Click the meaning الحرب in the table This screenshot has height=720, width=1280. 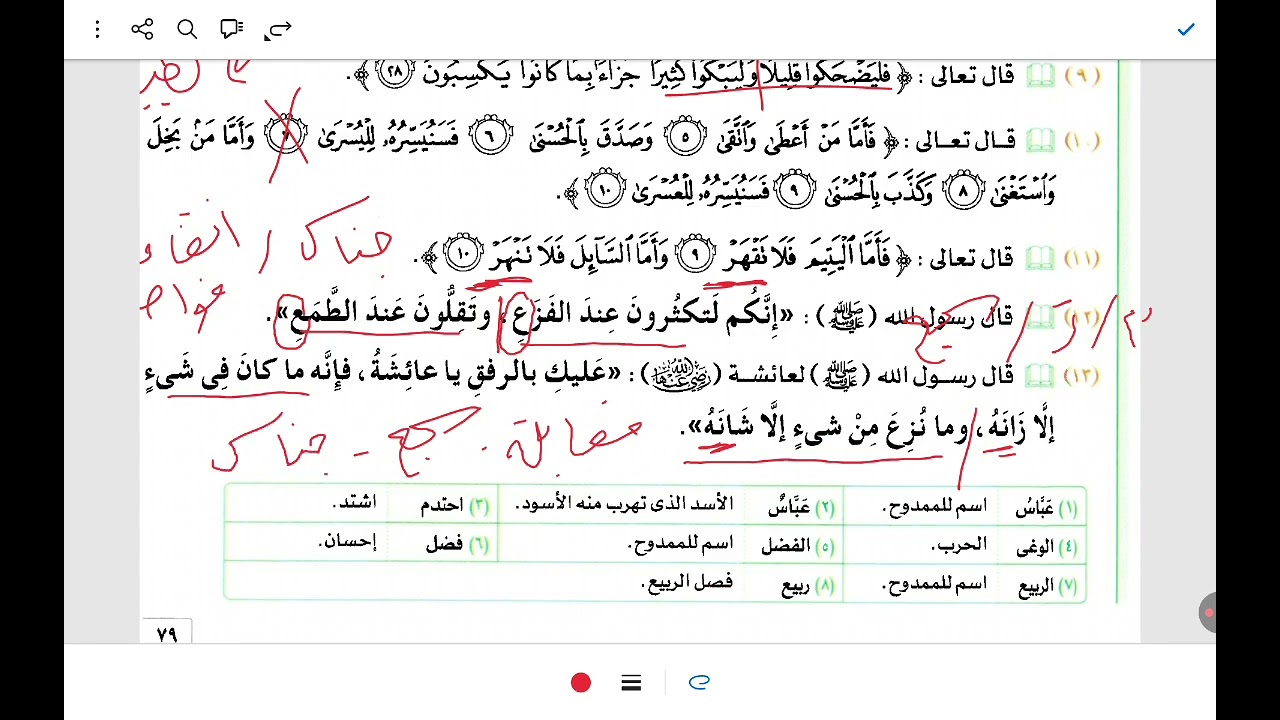(x=959, y=545)
